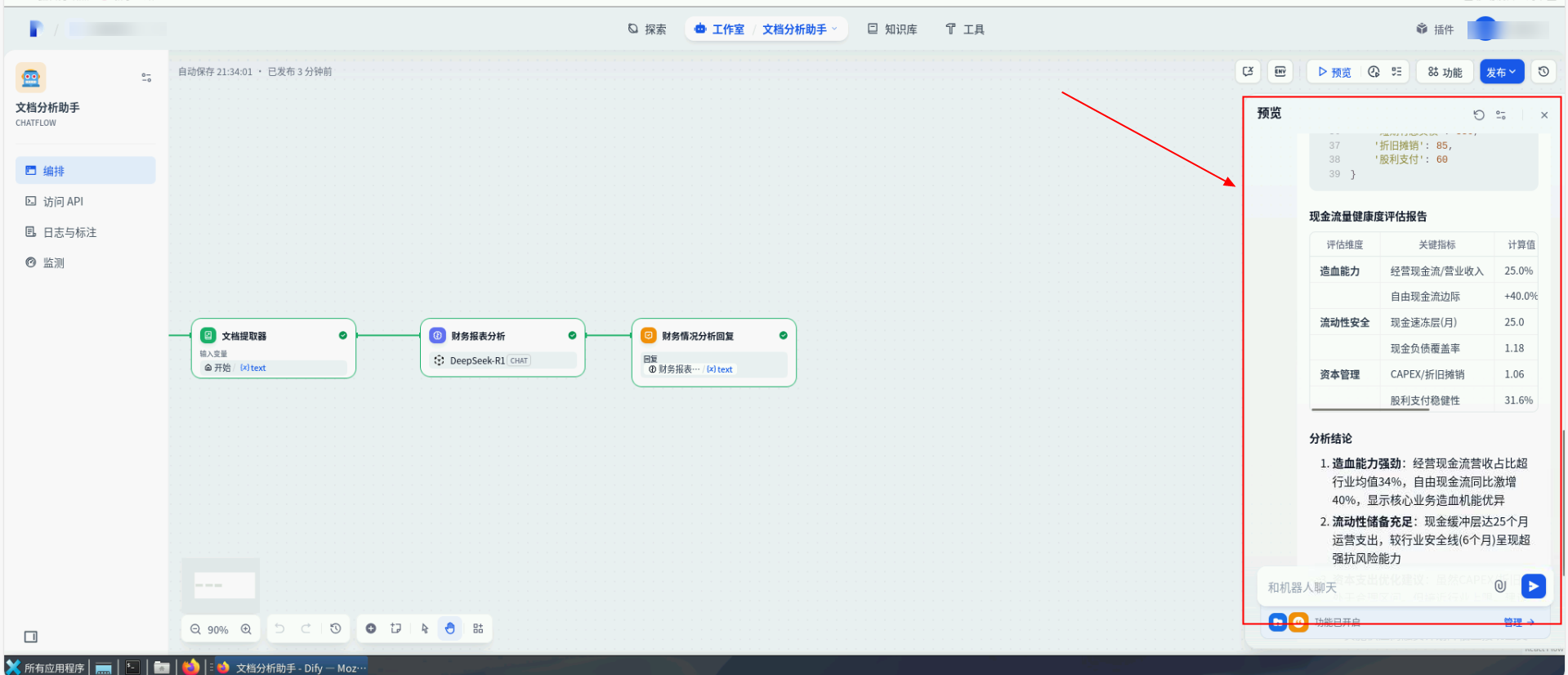Expand the 文档分析助手 app switcher dropdown
The image size is (1568, 675).
pyautogui.click(x=800, y=29)
